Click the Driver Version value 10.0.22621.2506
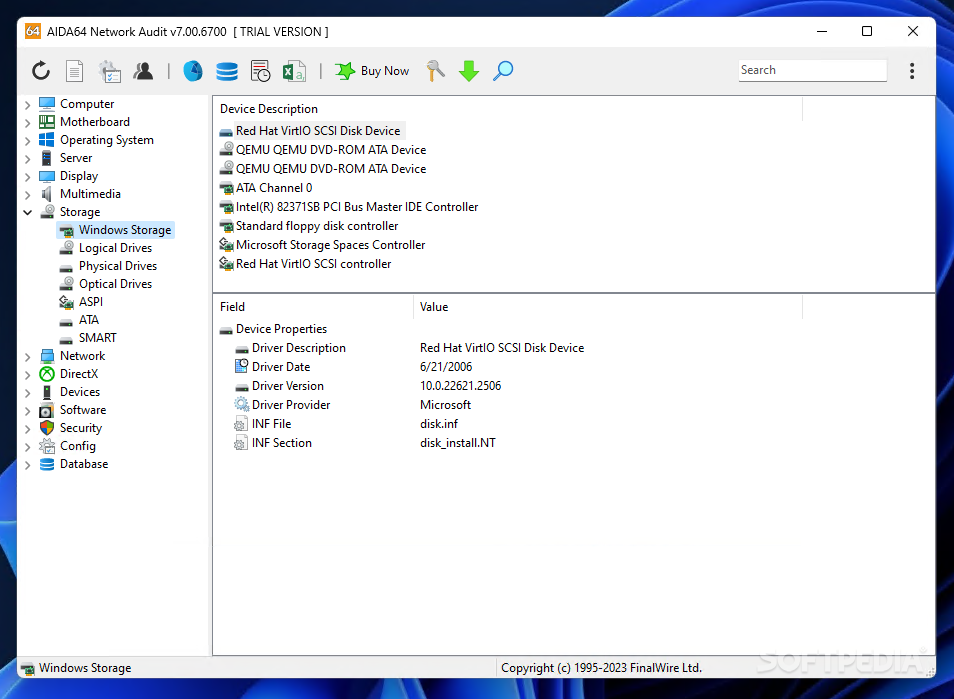This screenshot has height=699, width=954. pos(461,386)
